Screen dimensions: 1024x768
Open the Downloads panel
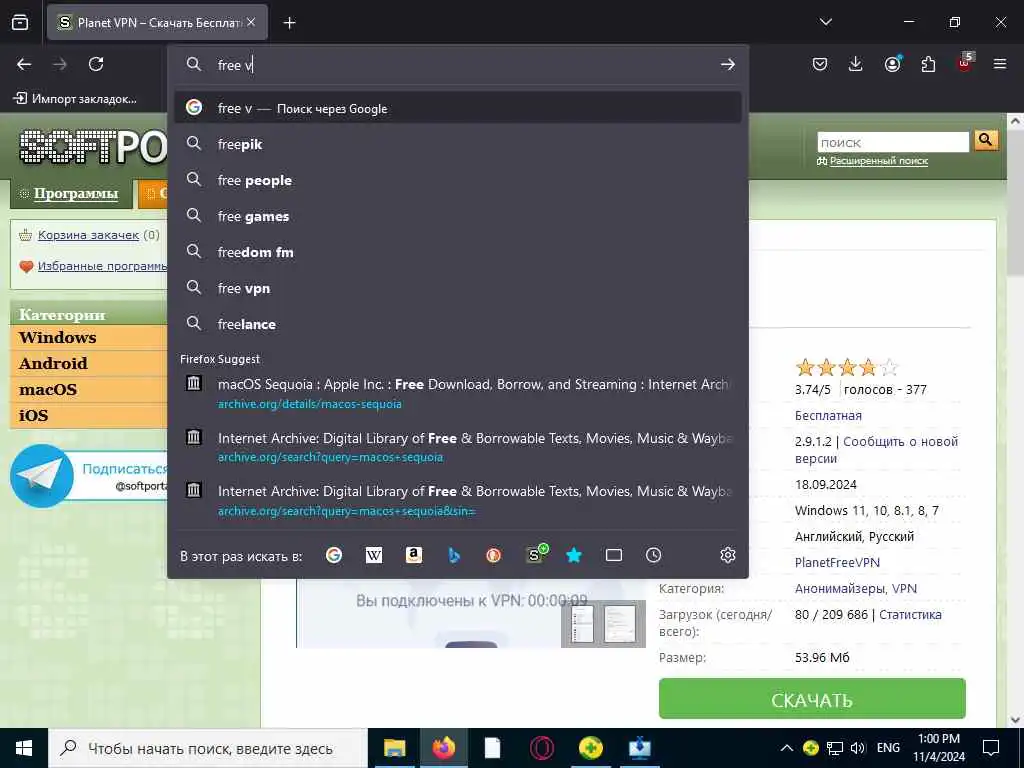[856, 64]
